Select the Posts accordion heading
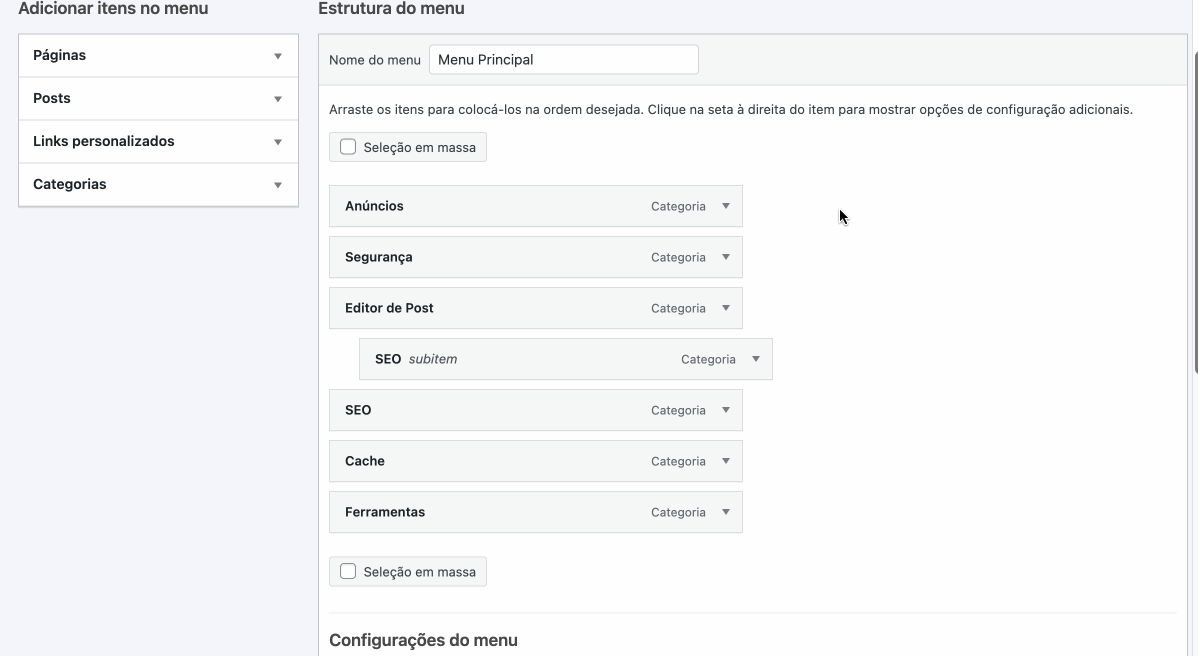This screenshot has height=656, width=1198. pyautogui.click(x=158, y=99)
